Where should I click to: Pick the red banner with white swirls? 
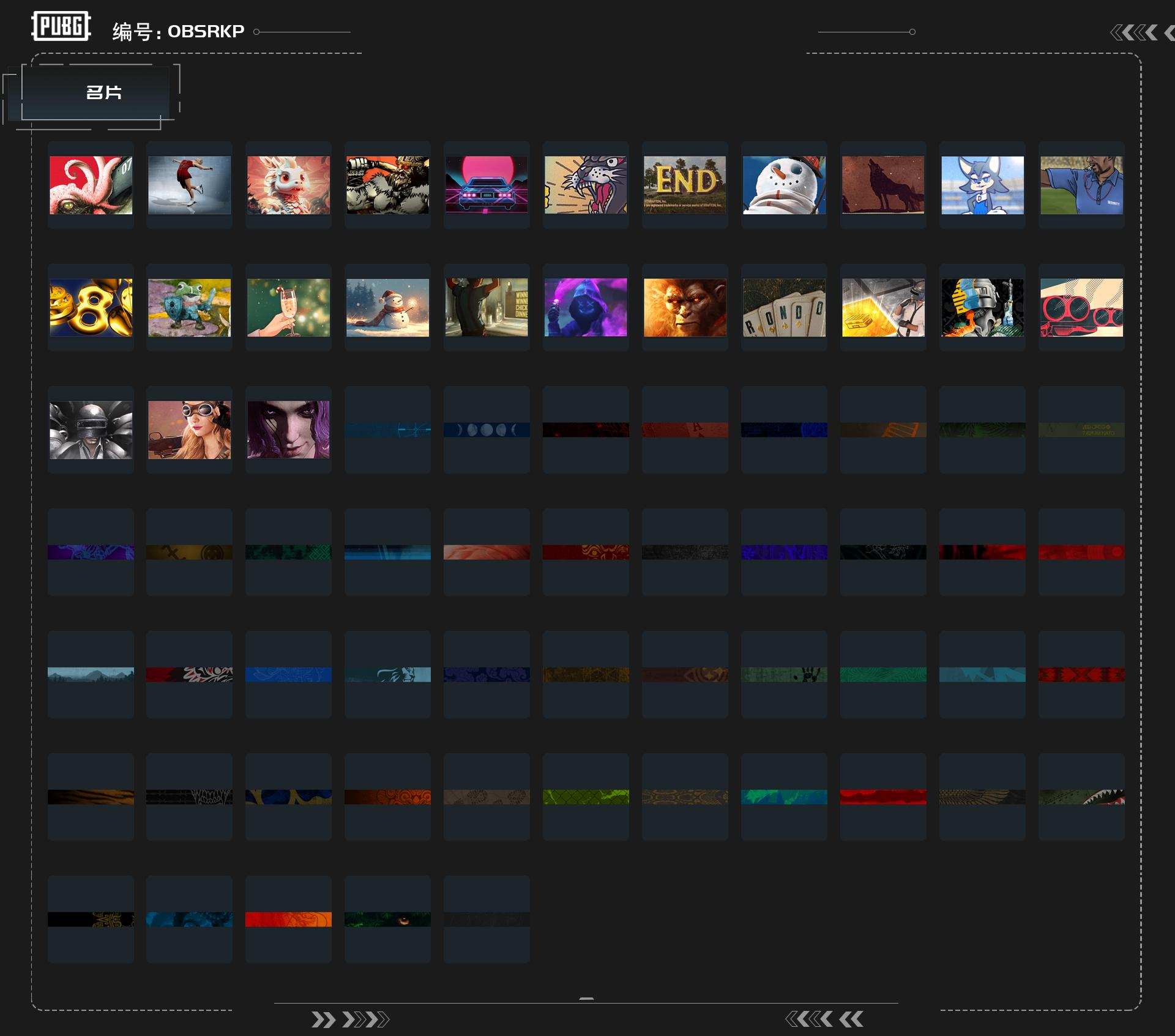pos(189,674)
